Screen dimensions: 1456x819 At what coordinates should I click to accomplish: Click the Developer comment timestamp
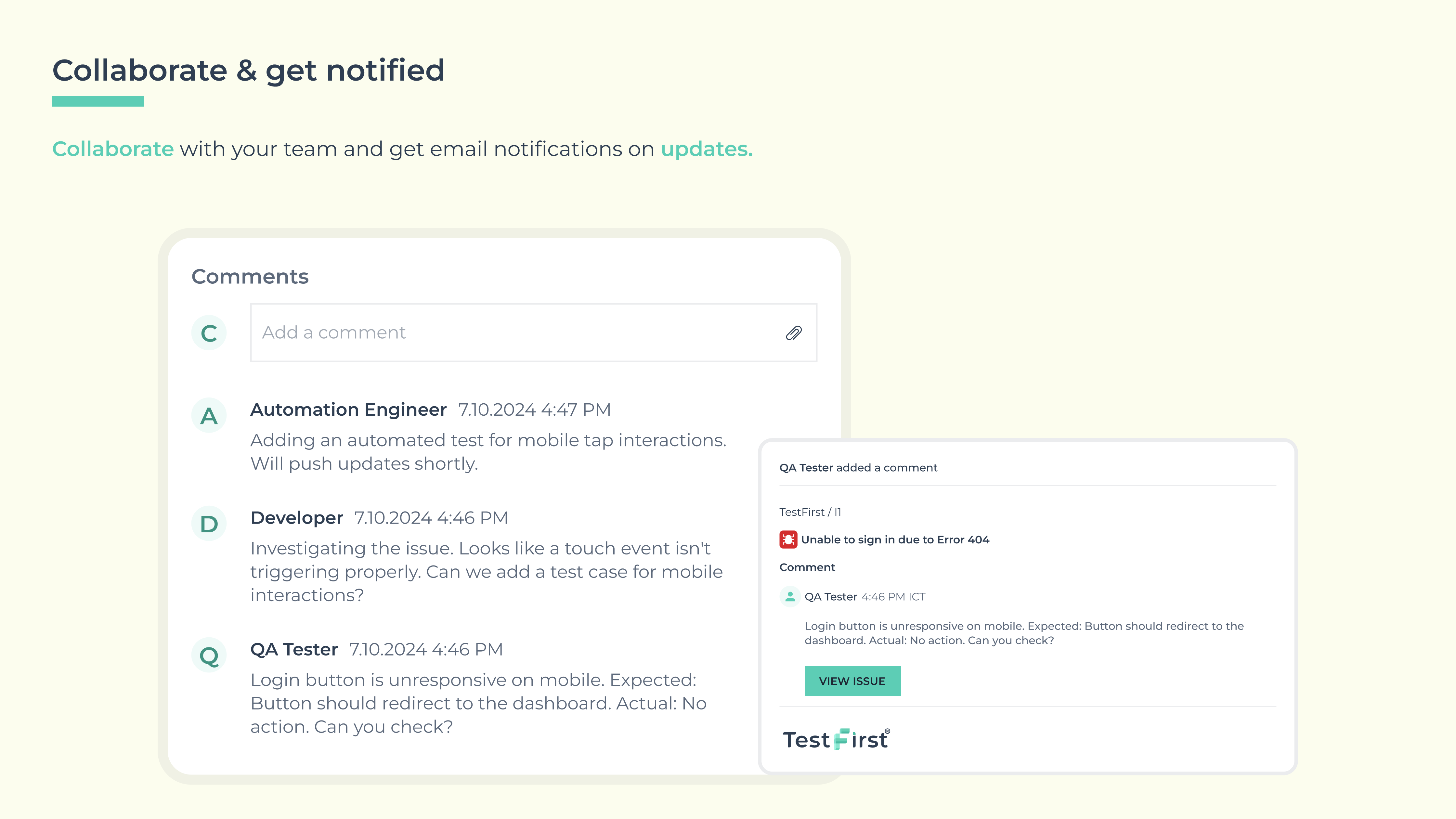coord(431,518)
